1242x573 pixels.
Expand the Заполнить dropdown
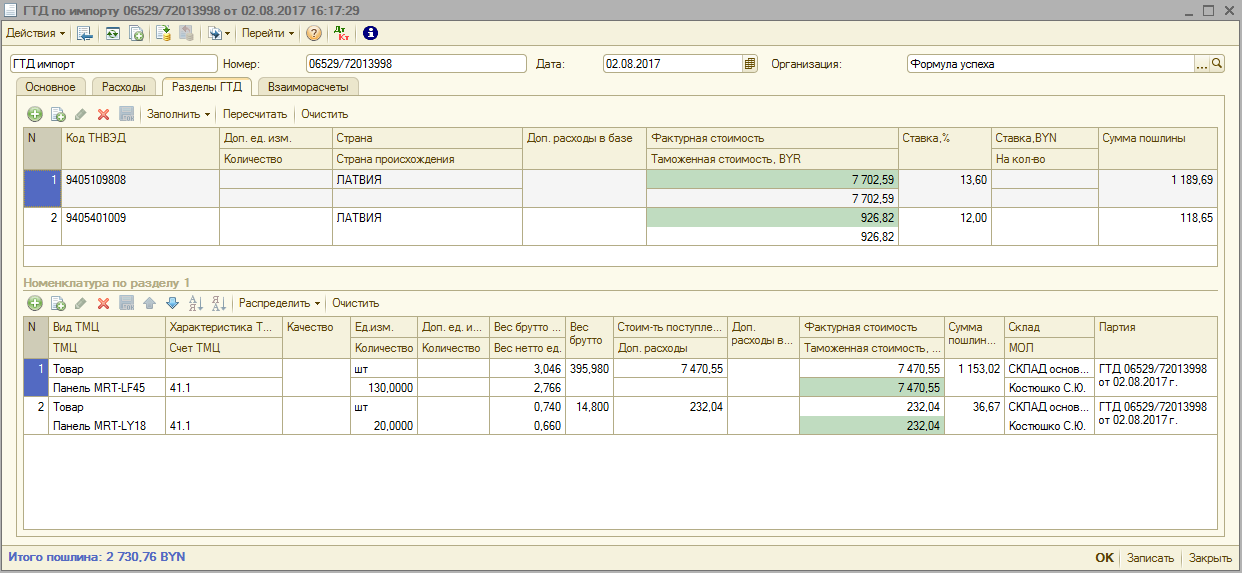(179, 114)
